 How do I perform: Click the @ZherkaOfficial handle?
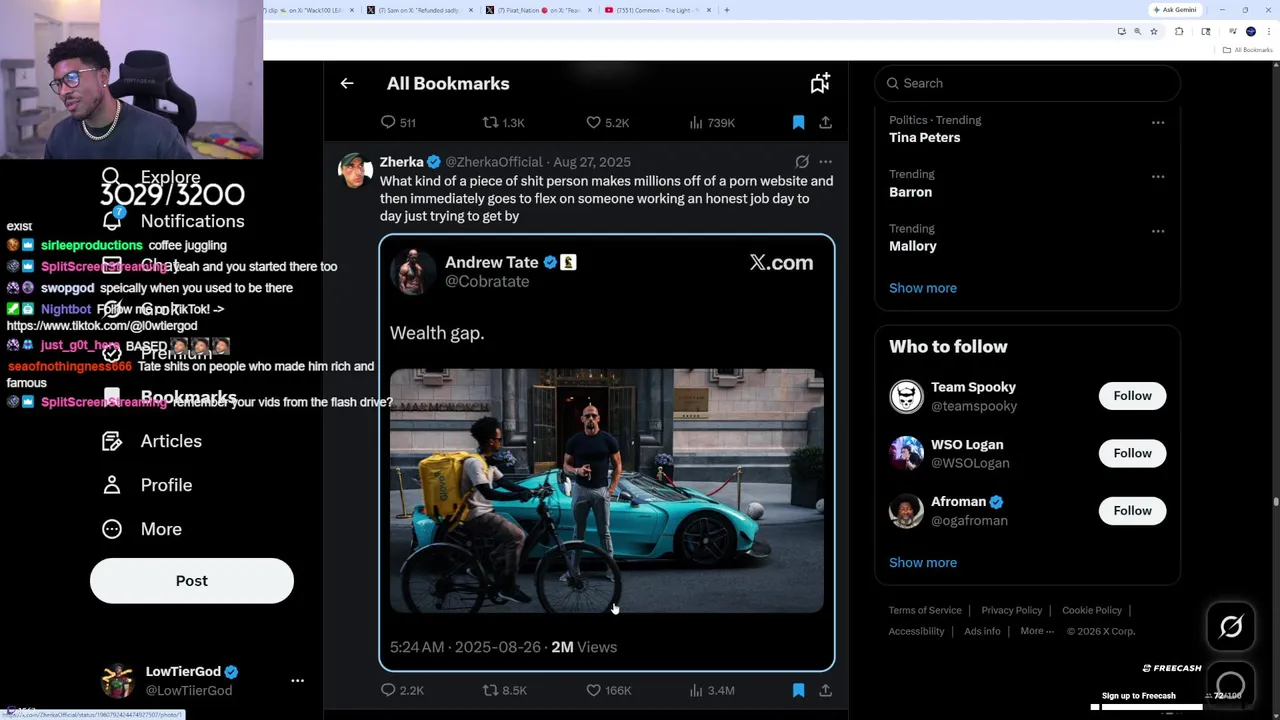coord(494,162)
